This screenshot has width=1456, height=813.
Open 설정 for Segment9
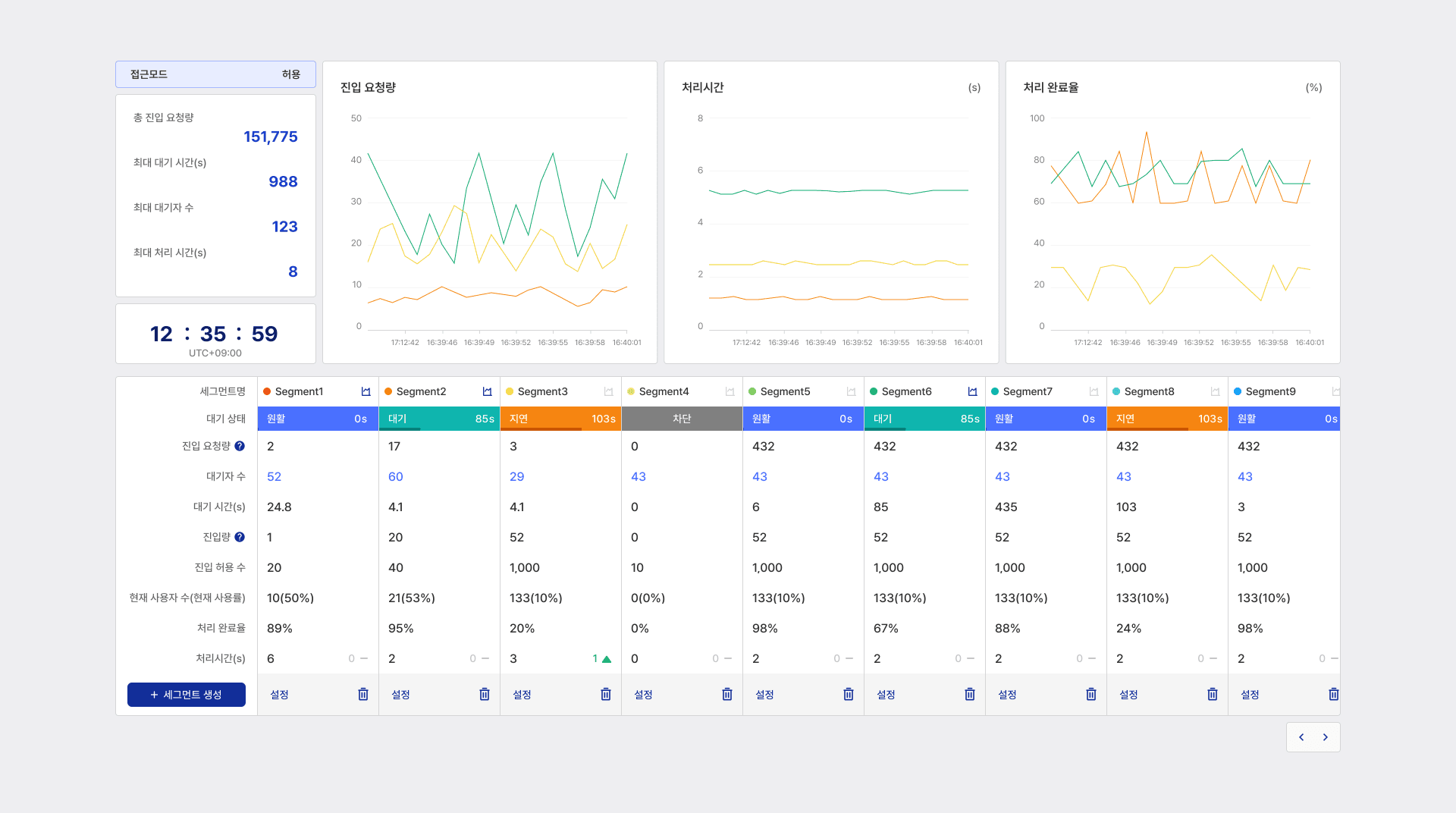(x=1250, y=695)
